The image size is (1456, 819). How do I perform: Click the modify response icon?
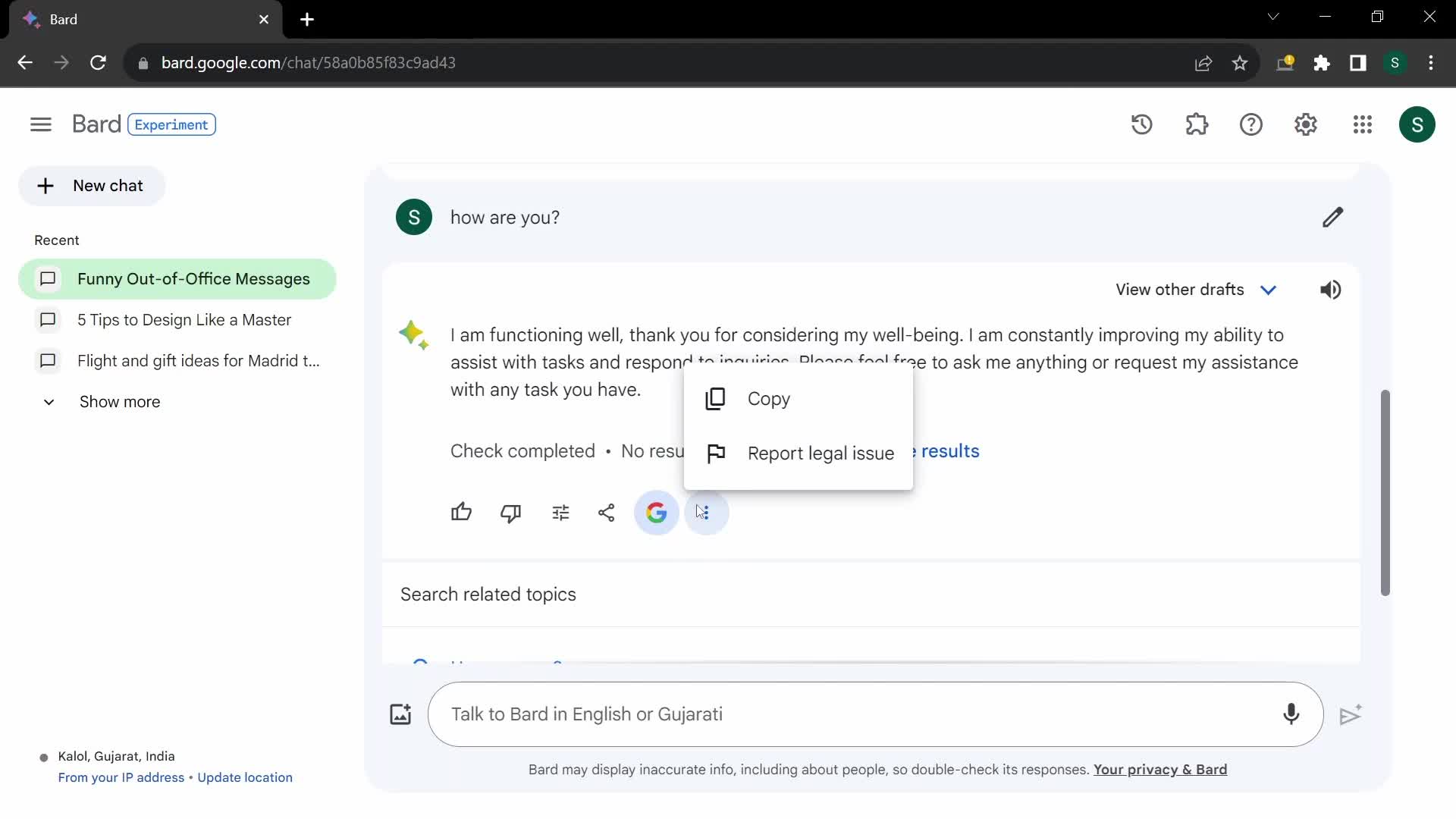pyautogui.click(x=559, y=511)
